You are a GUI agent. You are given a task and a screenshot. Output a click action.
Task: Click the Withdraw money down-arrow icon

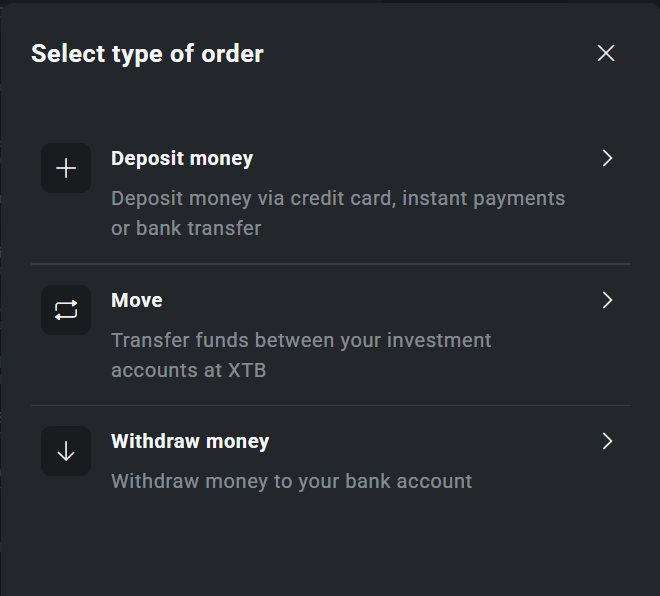66,451
